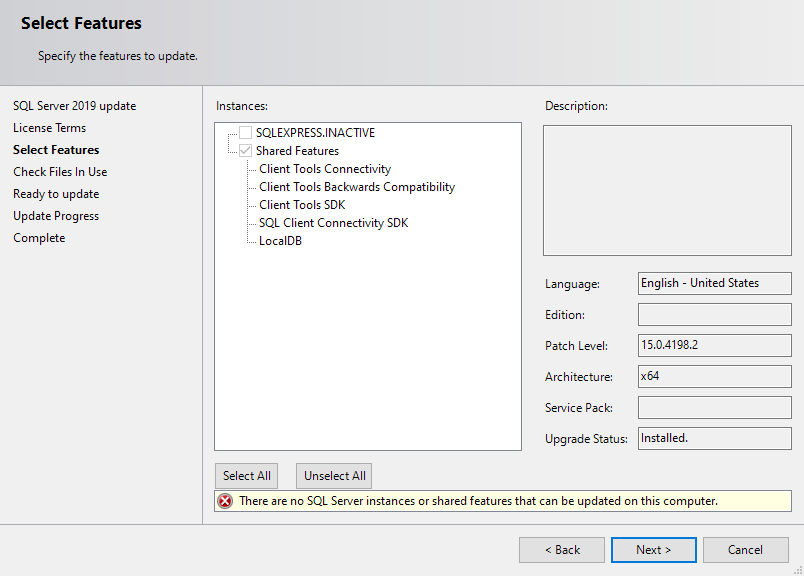Click Select All to choose all features
804x576 pixels.
[x=246, y=475]
